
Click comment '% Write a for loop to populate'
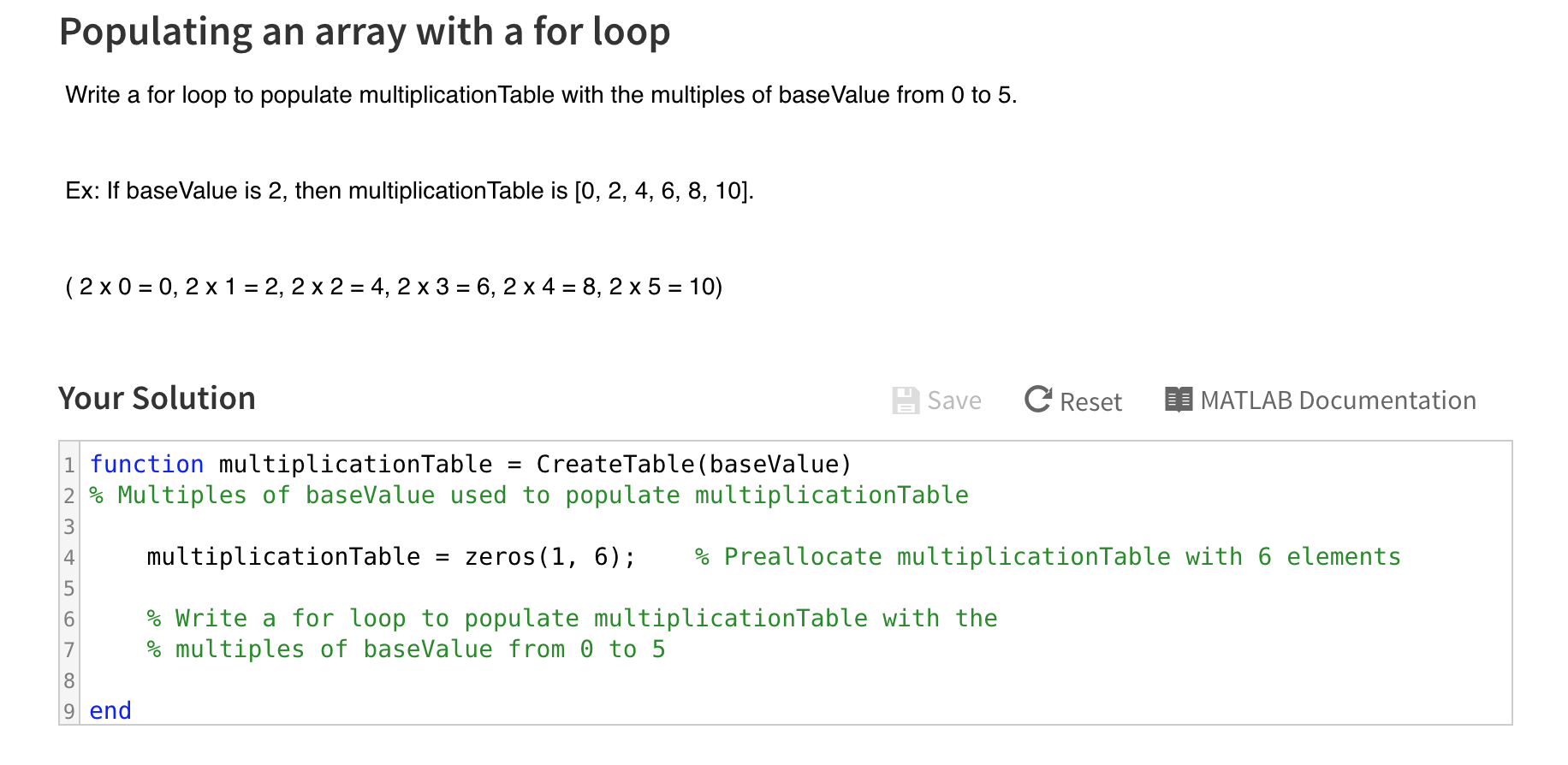[363, 619]
